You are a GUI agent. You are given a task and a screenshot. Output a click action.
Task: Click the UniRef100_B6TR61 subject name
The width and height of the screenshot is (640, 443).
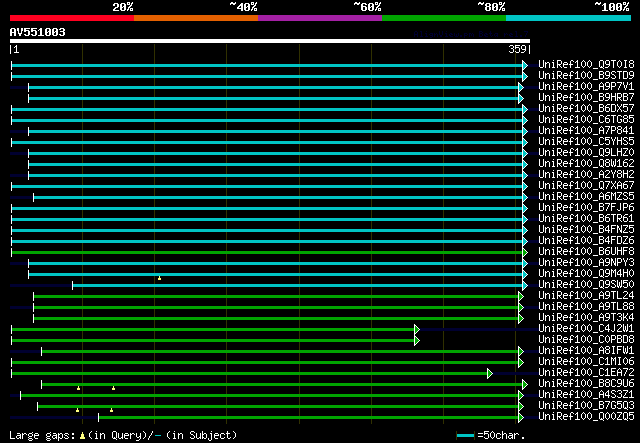[586, 219]
